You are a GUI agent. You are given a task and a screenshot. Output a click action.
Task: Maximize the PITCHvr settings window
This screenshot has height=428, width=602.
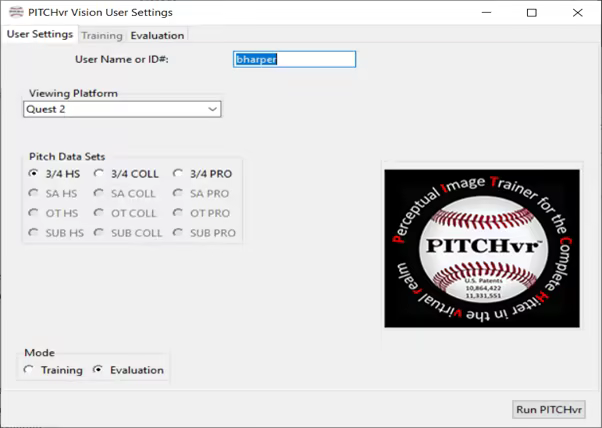(x=531, y=13)
